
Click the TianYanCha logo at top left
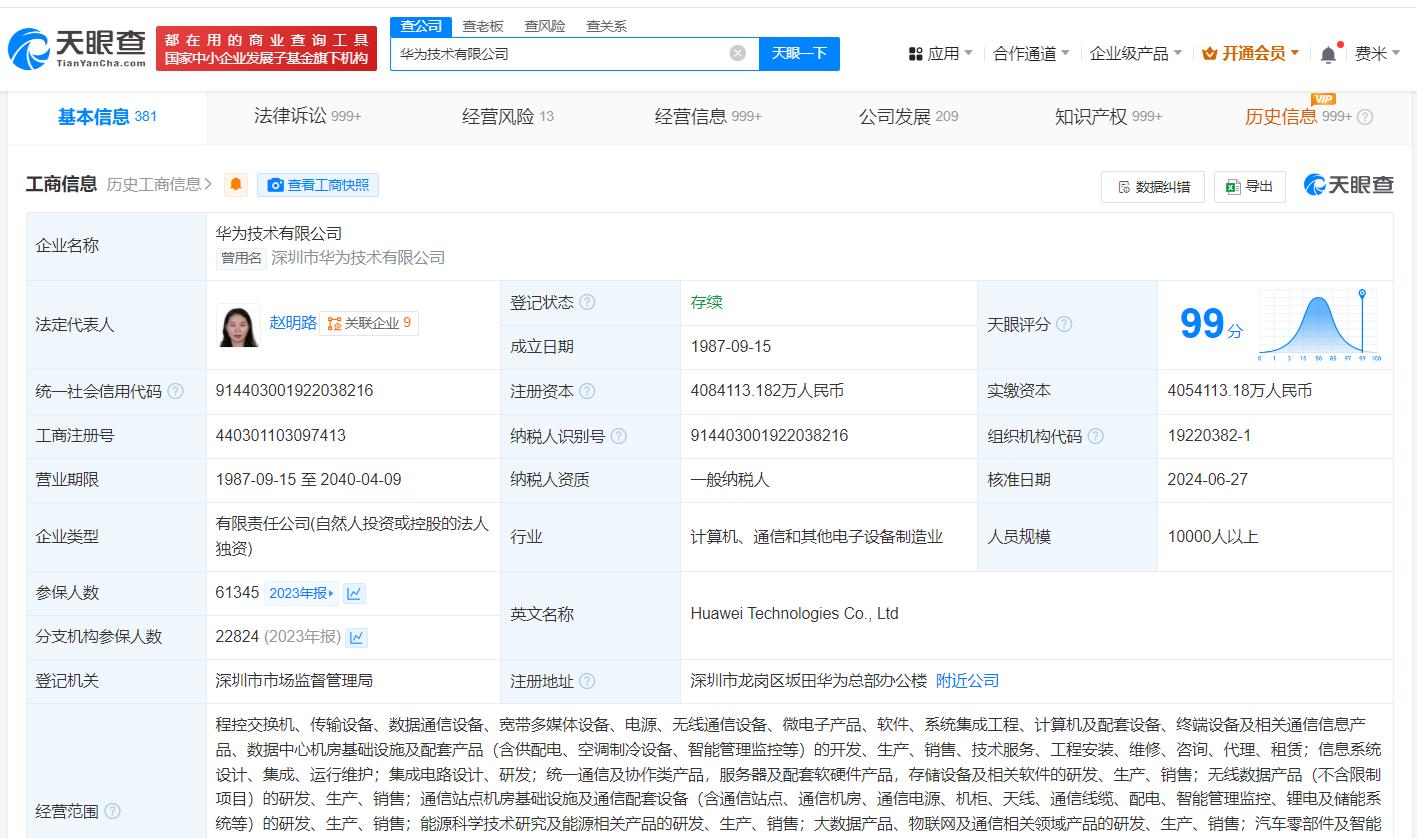78,49
